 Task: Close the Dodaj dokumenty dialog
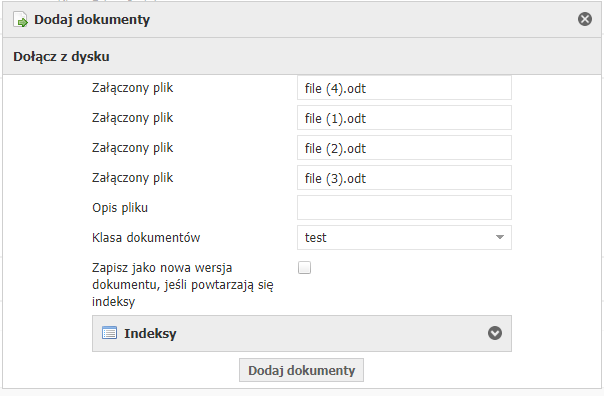pos(585,19)
